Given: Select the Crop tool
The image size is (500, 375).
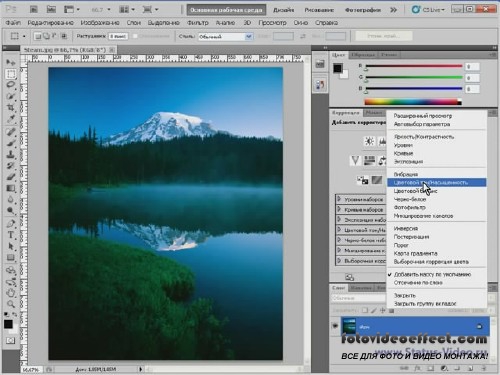Looking at the screenshot, I should [x=11, y=107].
